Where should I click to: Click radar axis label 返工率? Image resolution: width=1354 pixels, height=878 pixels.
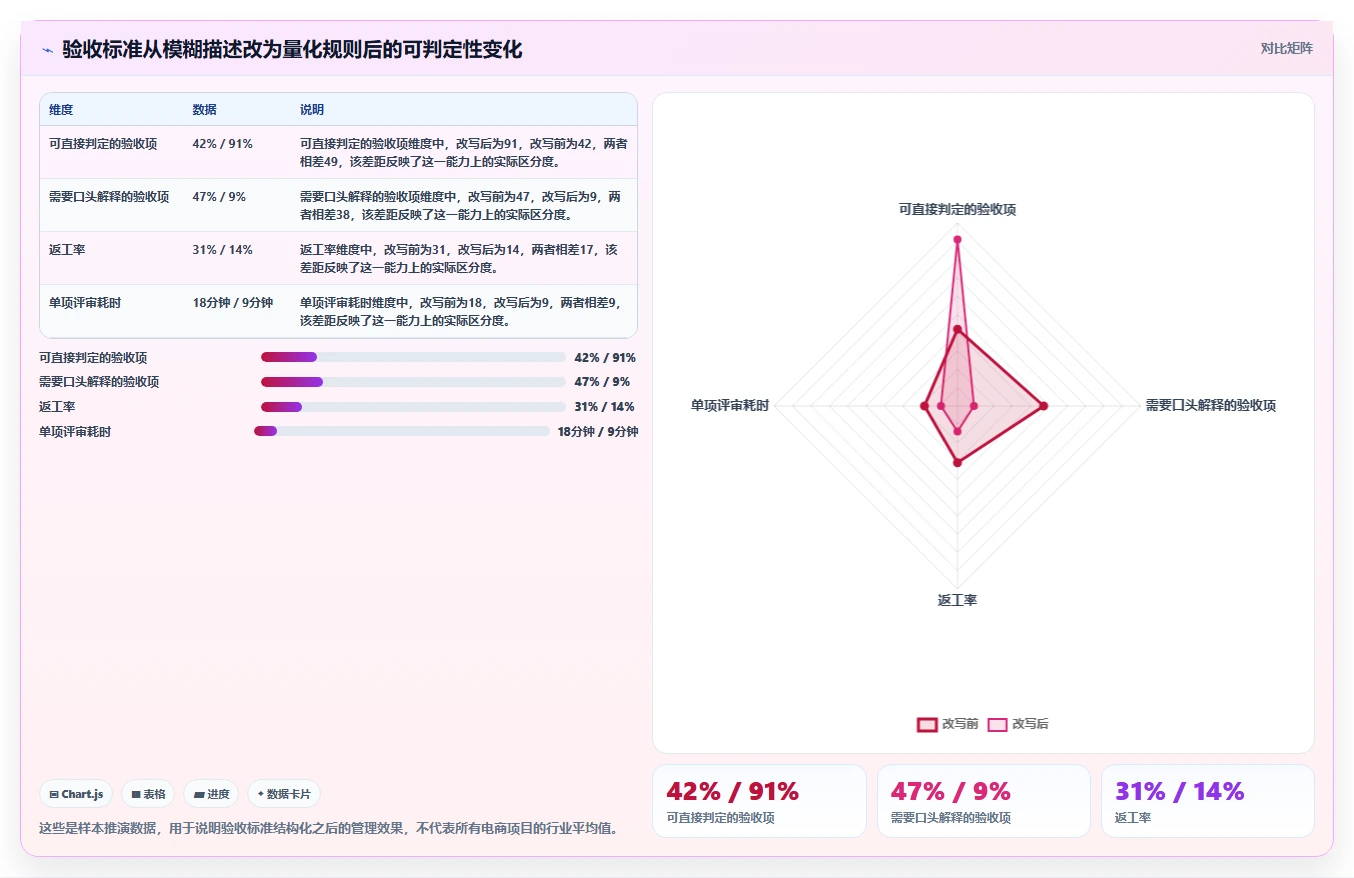coord(957,600)
